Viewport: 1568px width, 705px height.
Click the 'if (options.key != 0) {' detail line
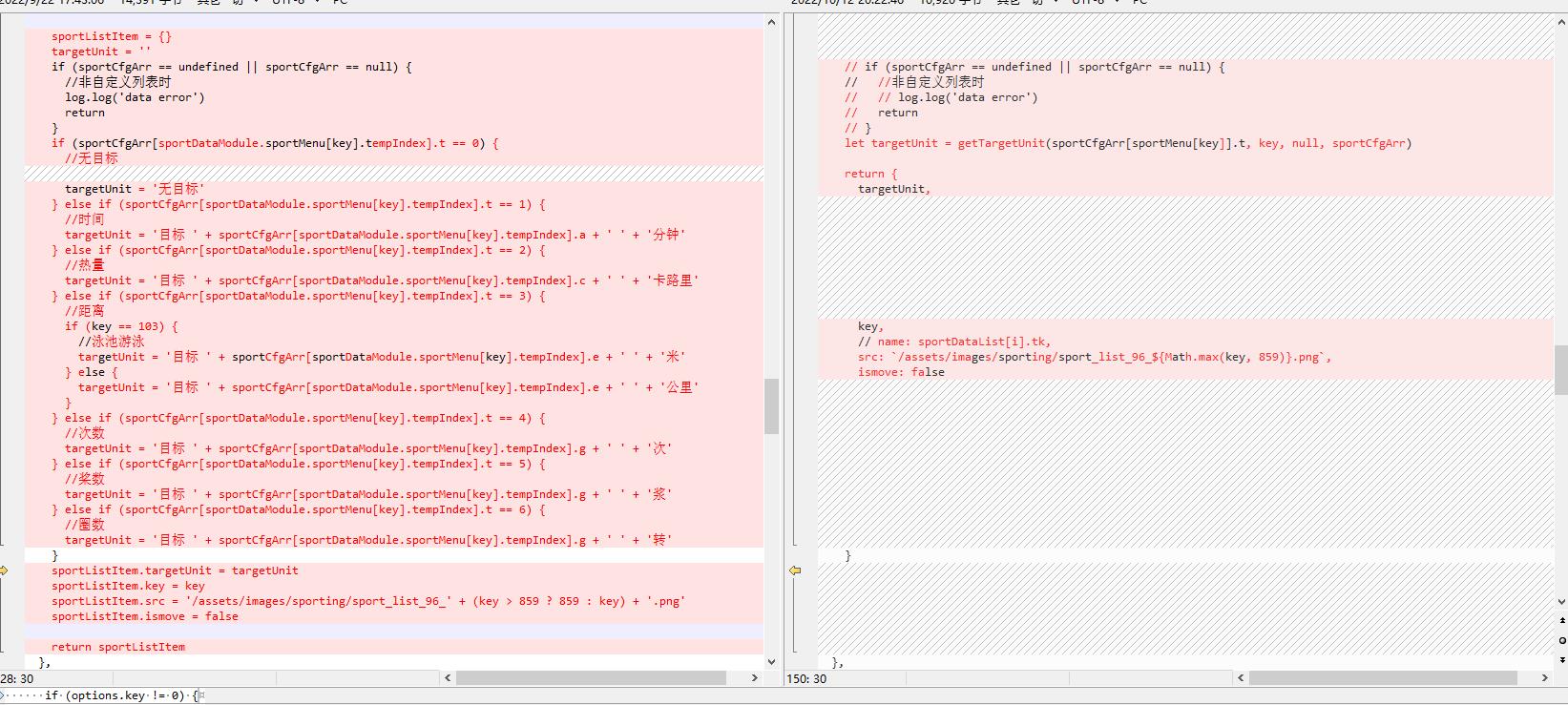click(121, 695)
